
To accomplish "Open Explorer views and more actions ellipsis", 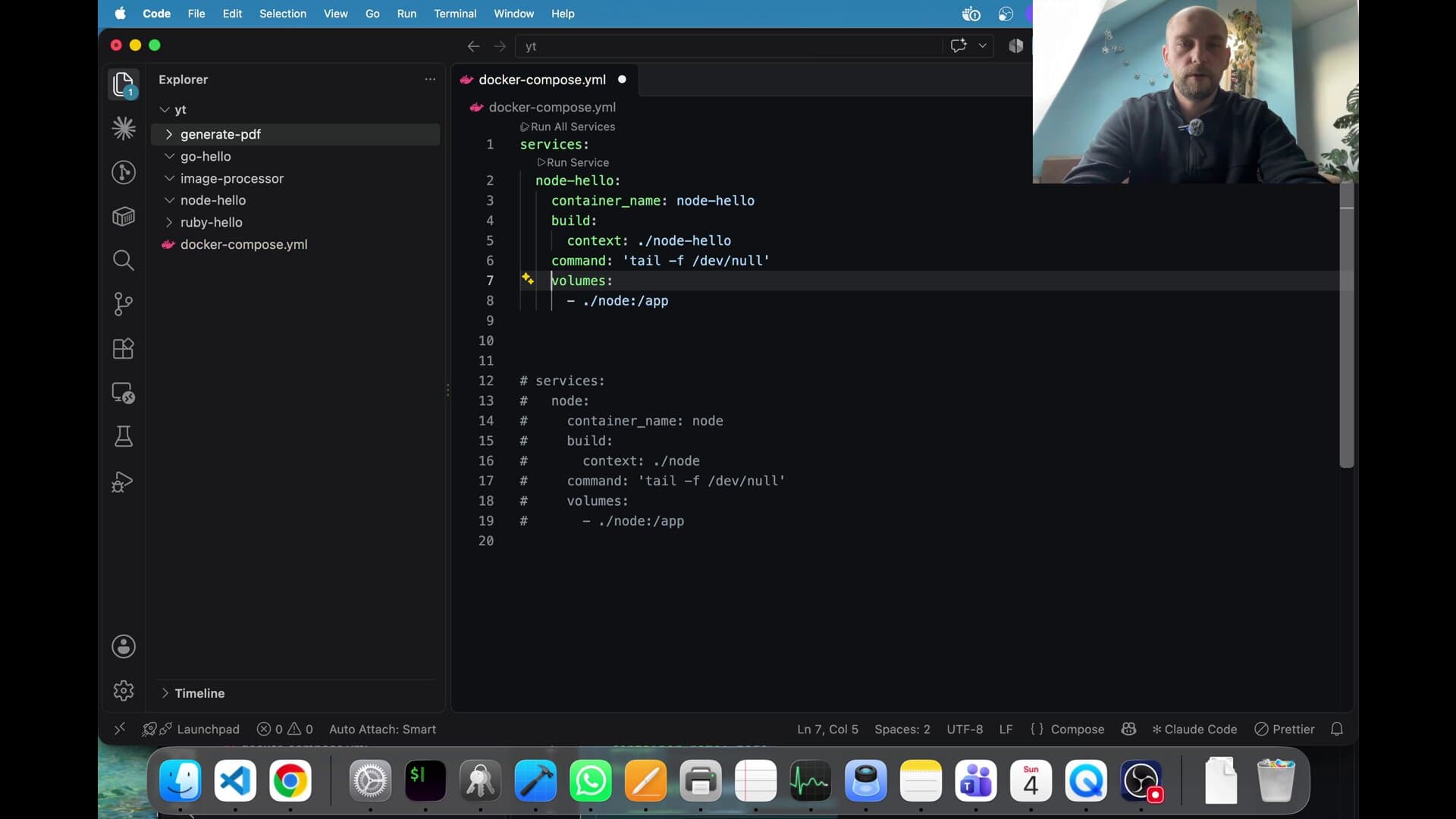I will 430,79.
